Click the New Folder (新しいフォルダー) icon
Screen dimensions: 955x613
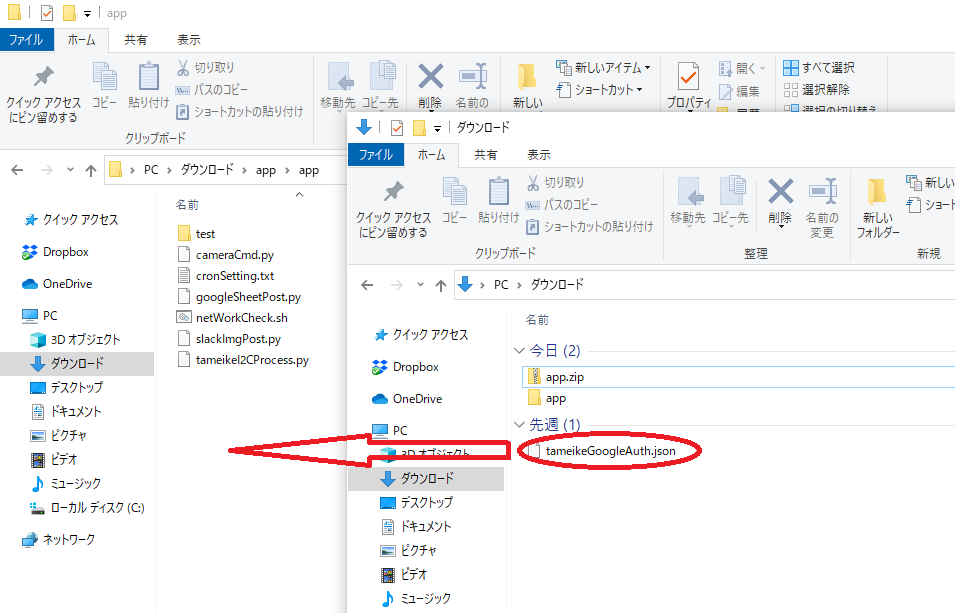[877, 192]
